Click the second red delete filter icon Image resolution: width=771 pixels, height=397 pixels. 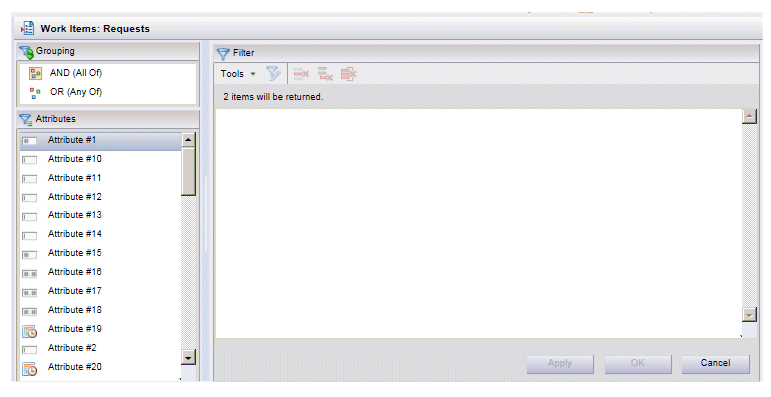tap(325, 74)
